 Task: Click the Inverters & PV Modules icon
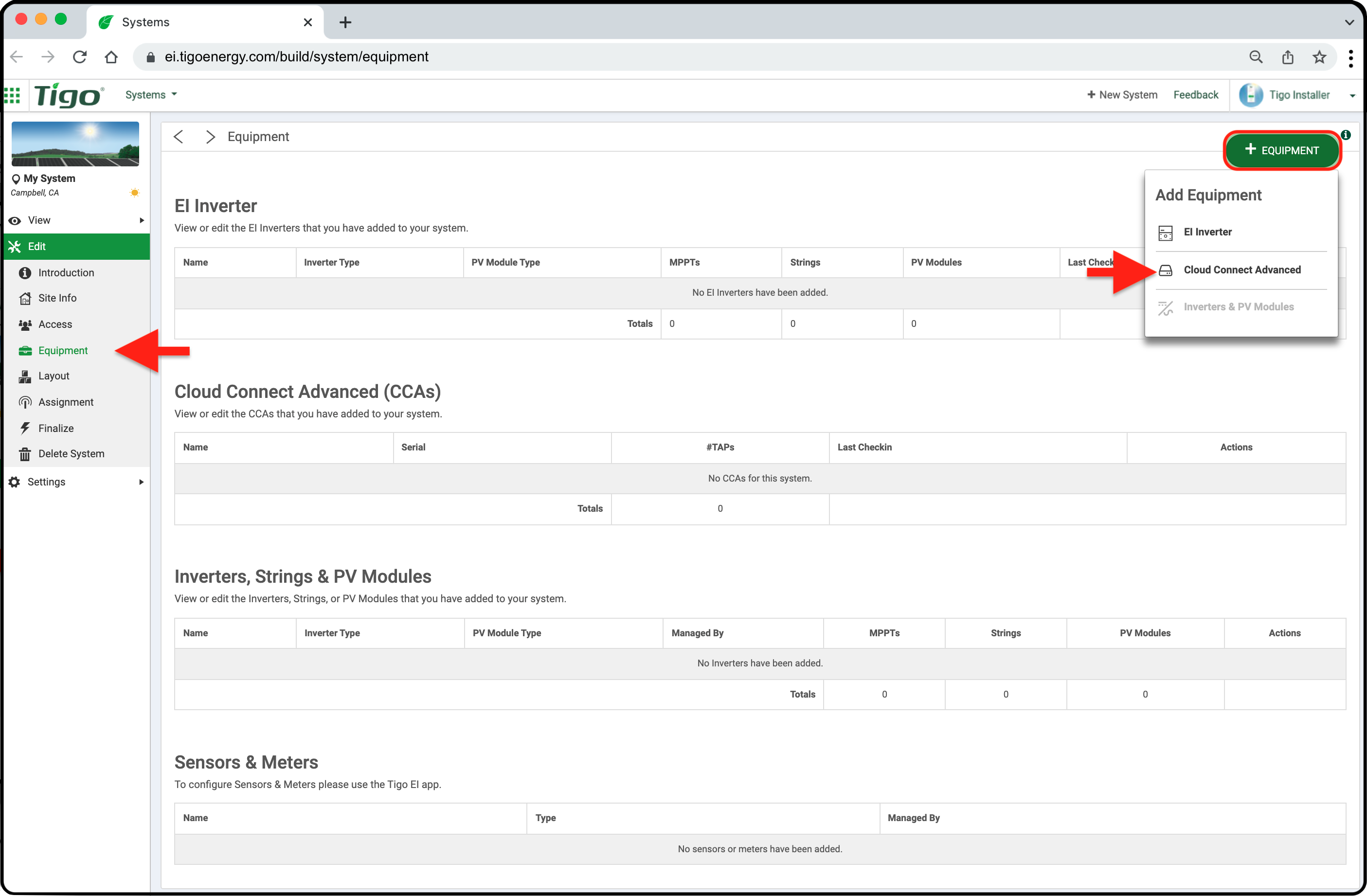(x=1165, y=308)
